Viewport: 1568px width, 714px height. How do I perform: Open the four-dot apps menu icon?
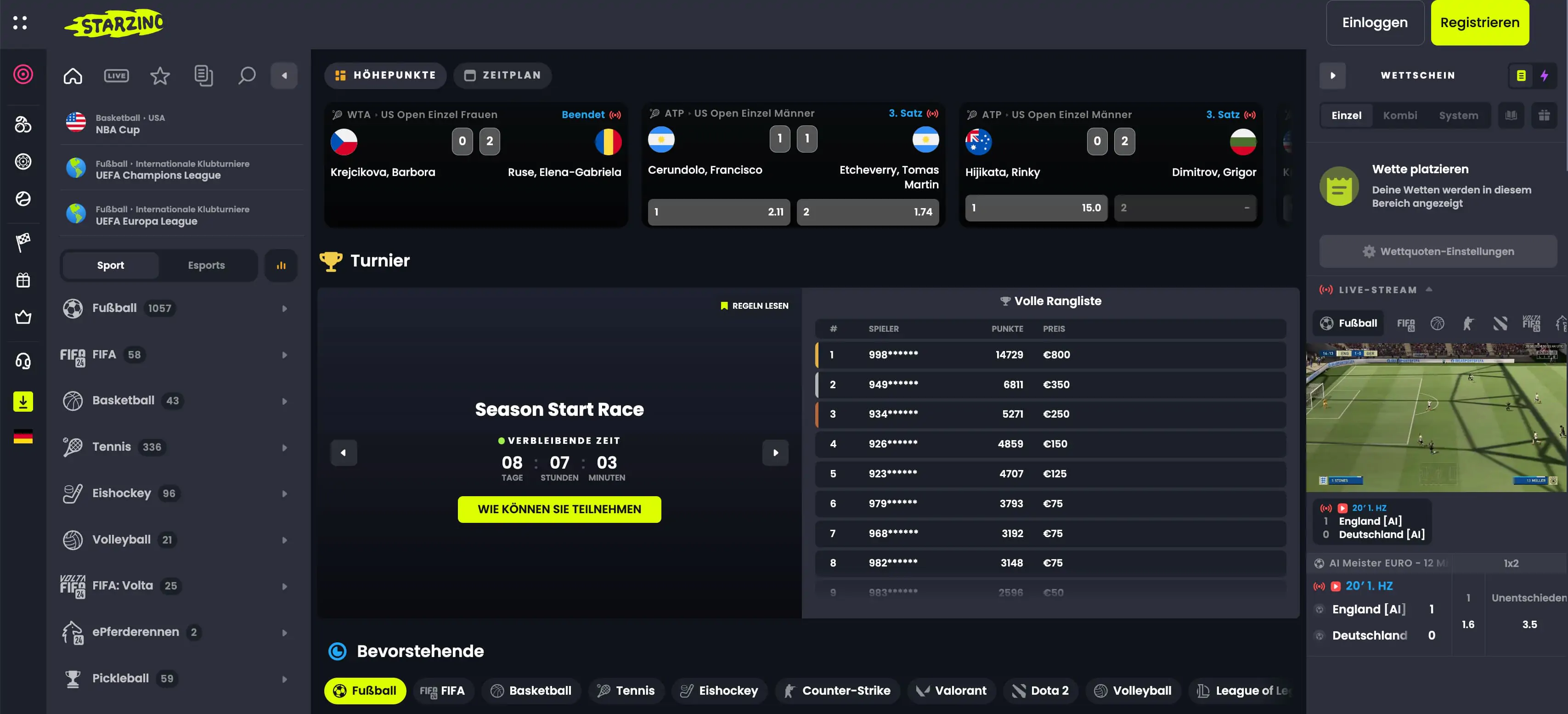click(20, 23)
